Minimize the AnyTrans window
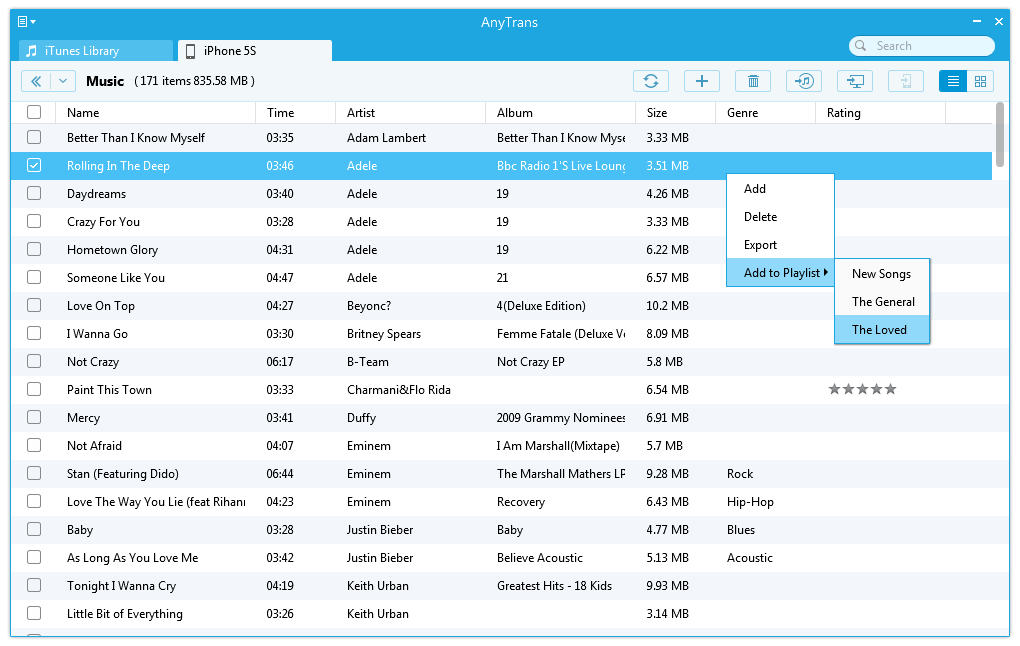This screenshot has width=1020, height=646. click(x=976, y=21)
